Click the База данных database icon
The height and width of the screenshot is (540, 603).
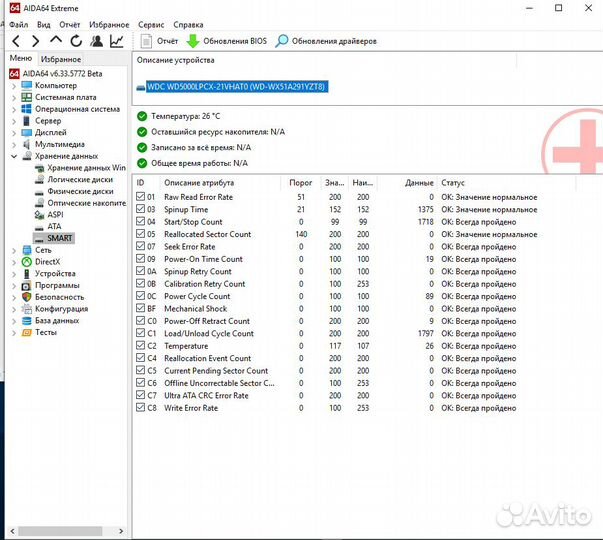27,321
